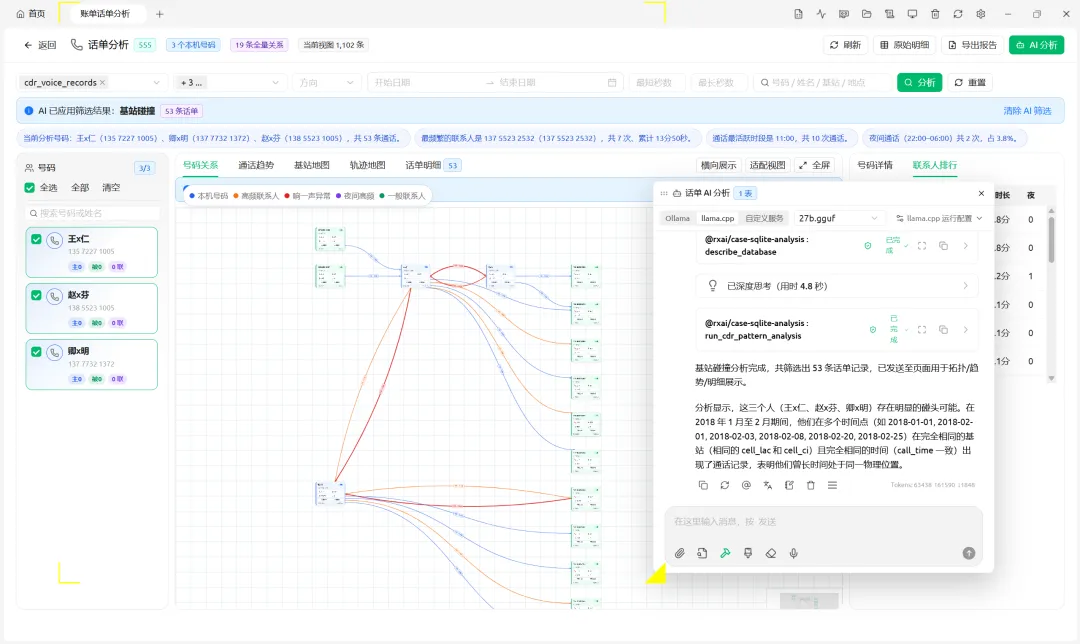Click the sync arrows icon in title bar
Image resolution: width=1080 pixels, height=644 pixels.
point(957,14)
